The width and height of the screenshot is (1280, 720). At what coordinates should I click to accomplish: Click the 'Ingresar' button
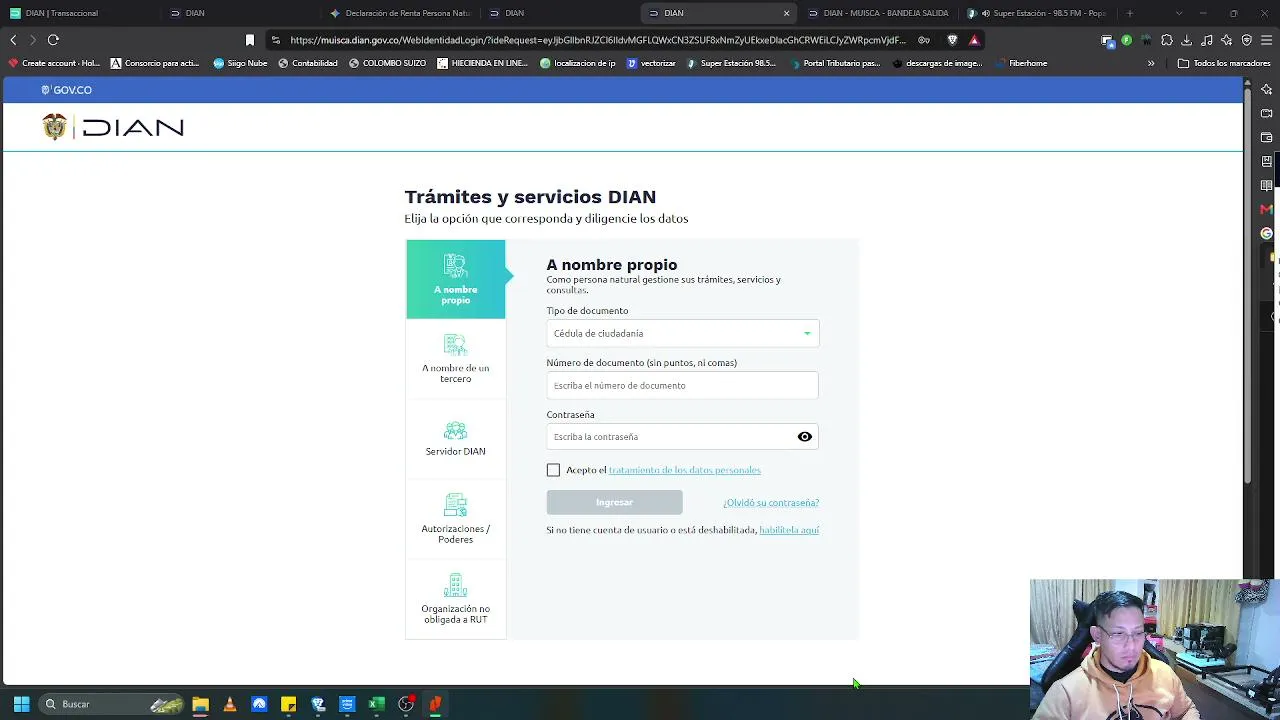point(614,502)
